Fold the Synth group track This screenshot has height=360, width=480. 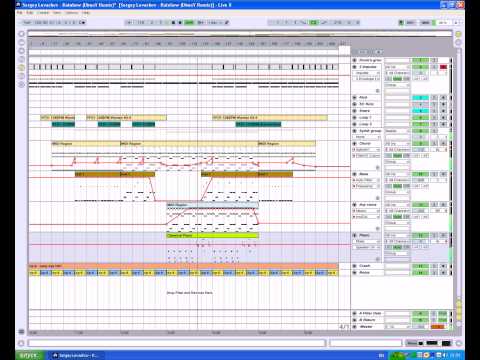click(355, 131)
